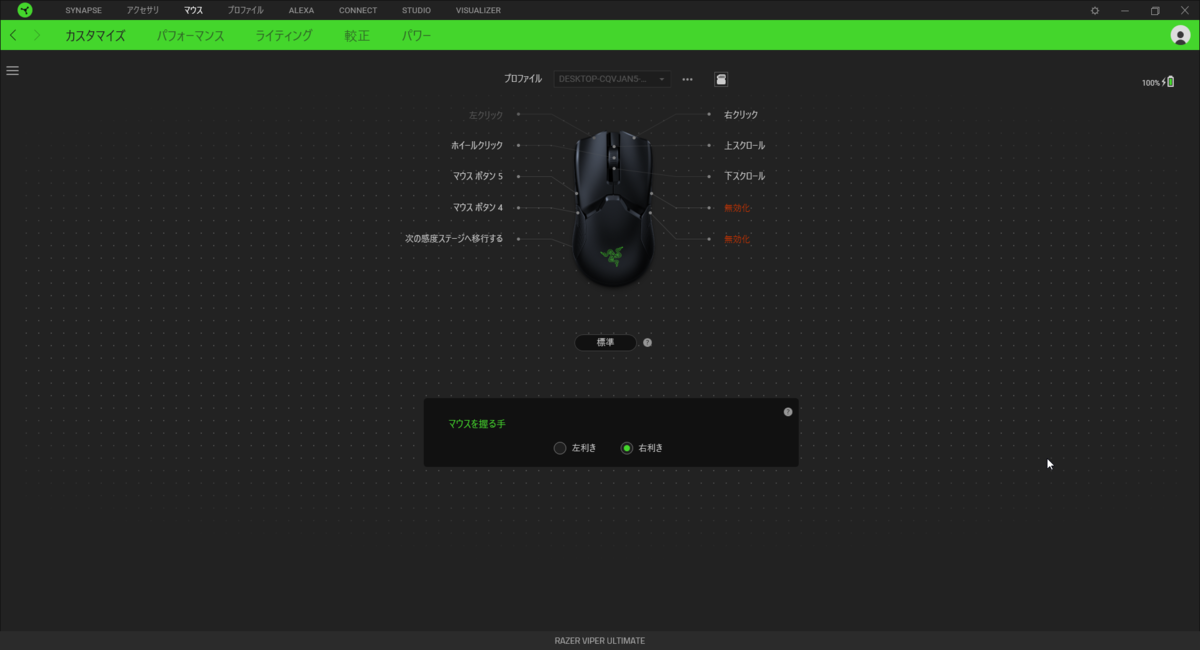The height and width of the screenshot is (650, 1200).
Task: Click the マウス ボタン 5 assignment
Action: (478, 176)
